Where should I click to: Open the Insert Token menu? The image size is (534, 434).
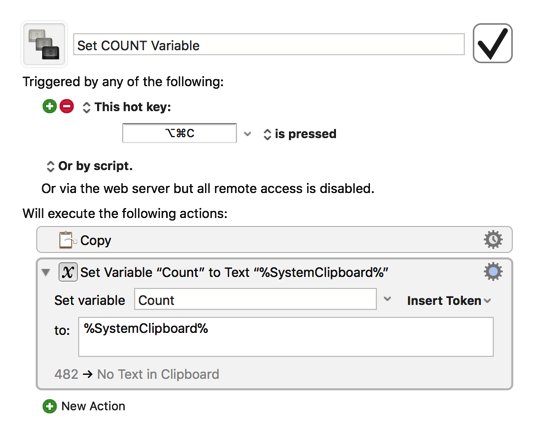click(x=449, y=301)
